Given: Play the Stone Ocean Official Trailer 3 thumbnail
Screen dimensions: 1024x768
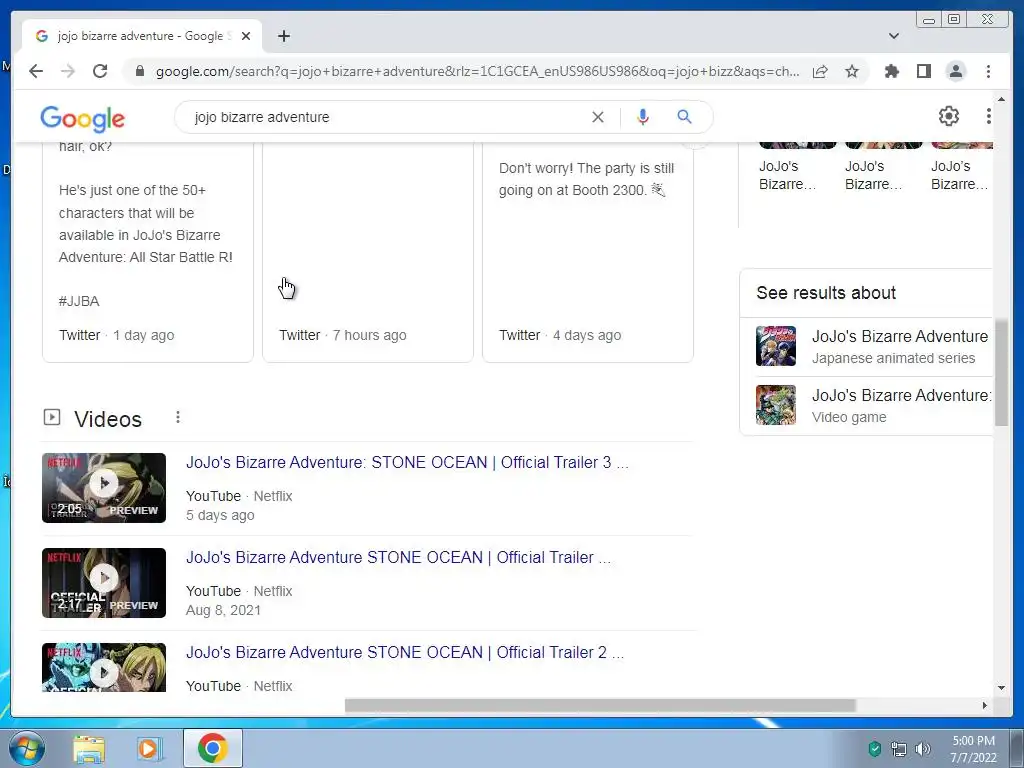Looking at the screenshot, I should 104,488.
